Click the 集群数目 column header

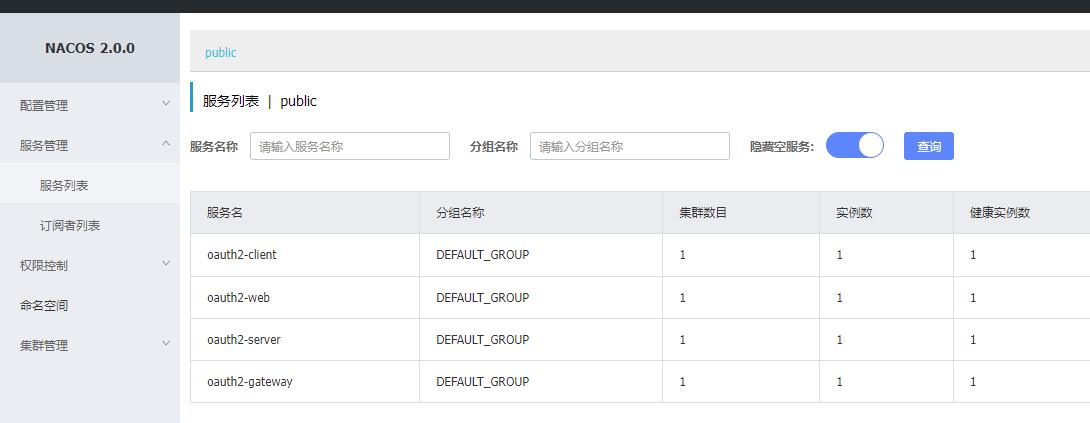[703, 213]
